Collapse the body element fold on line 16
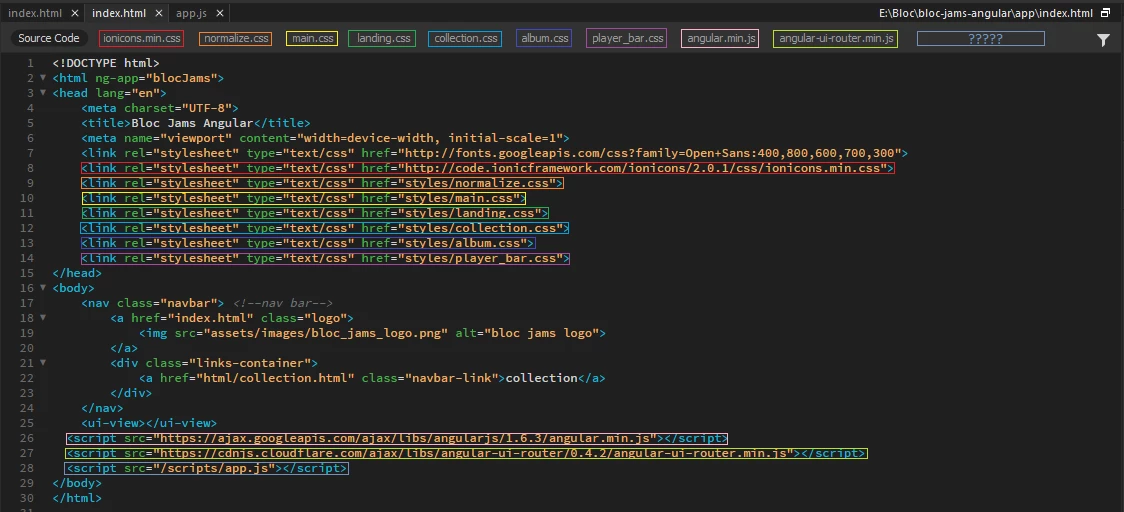 coord(43,288)
